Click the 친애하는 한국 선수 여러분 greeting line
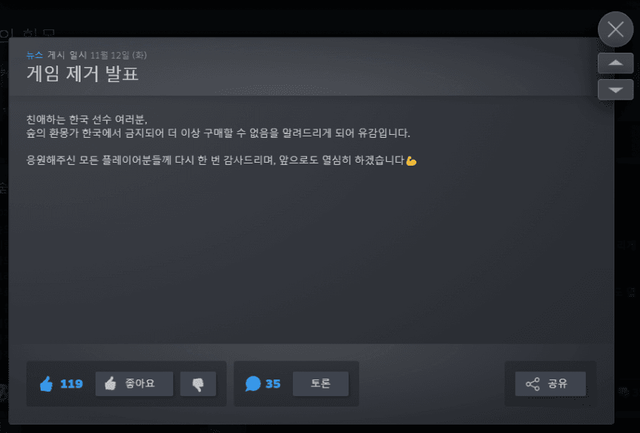640x433 pixels. pos(87,120)
